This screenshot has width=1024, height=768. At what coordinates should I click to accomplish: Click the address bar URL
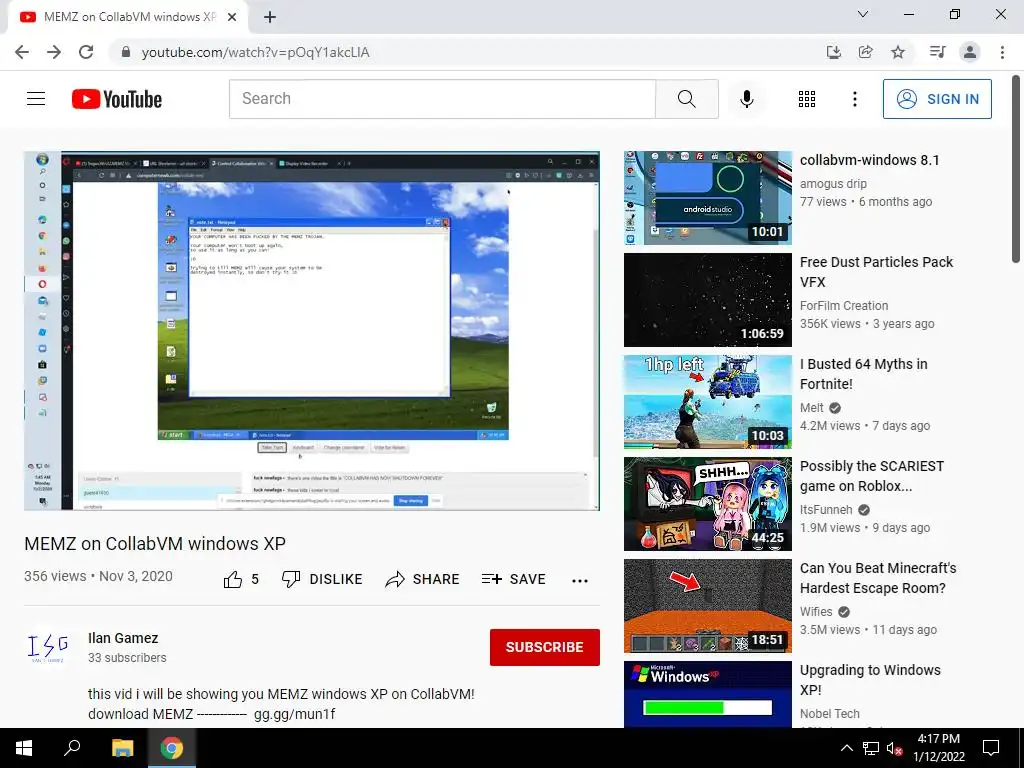[x=255, y=52]
